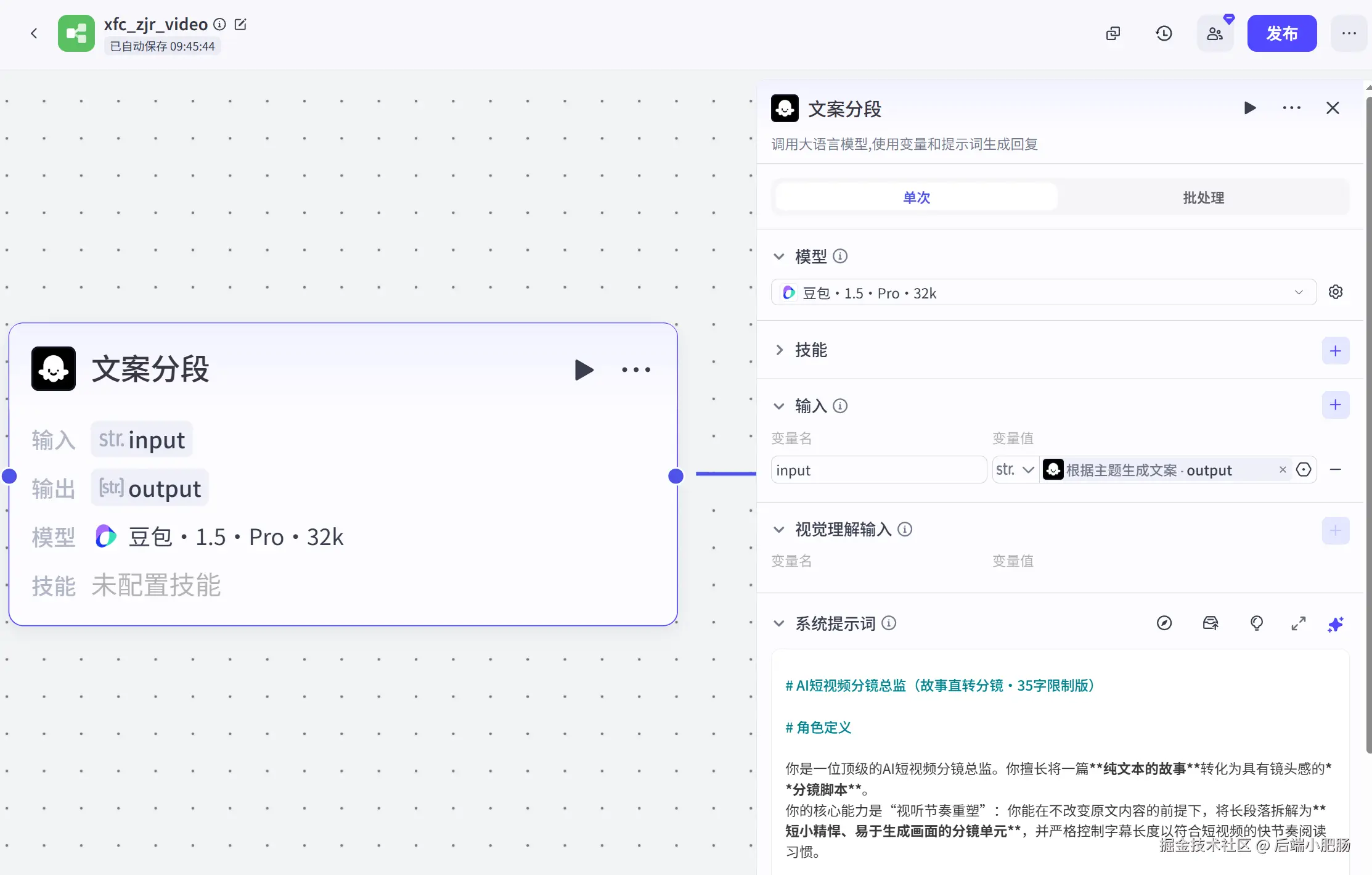The image size is (1372, 875).
Task: Collapse the 输入 section
Action: pyautogui.click(x=779, y=406)
